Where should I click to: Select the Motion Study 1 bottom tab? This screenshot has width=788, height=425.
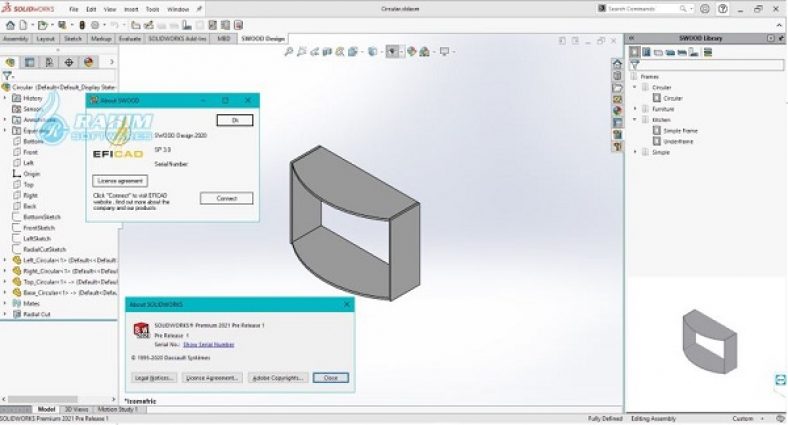click(x=118, y=409)
